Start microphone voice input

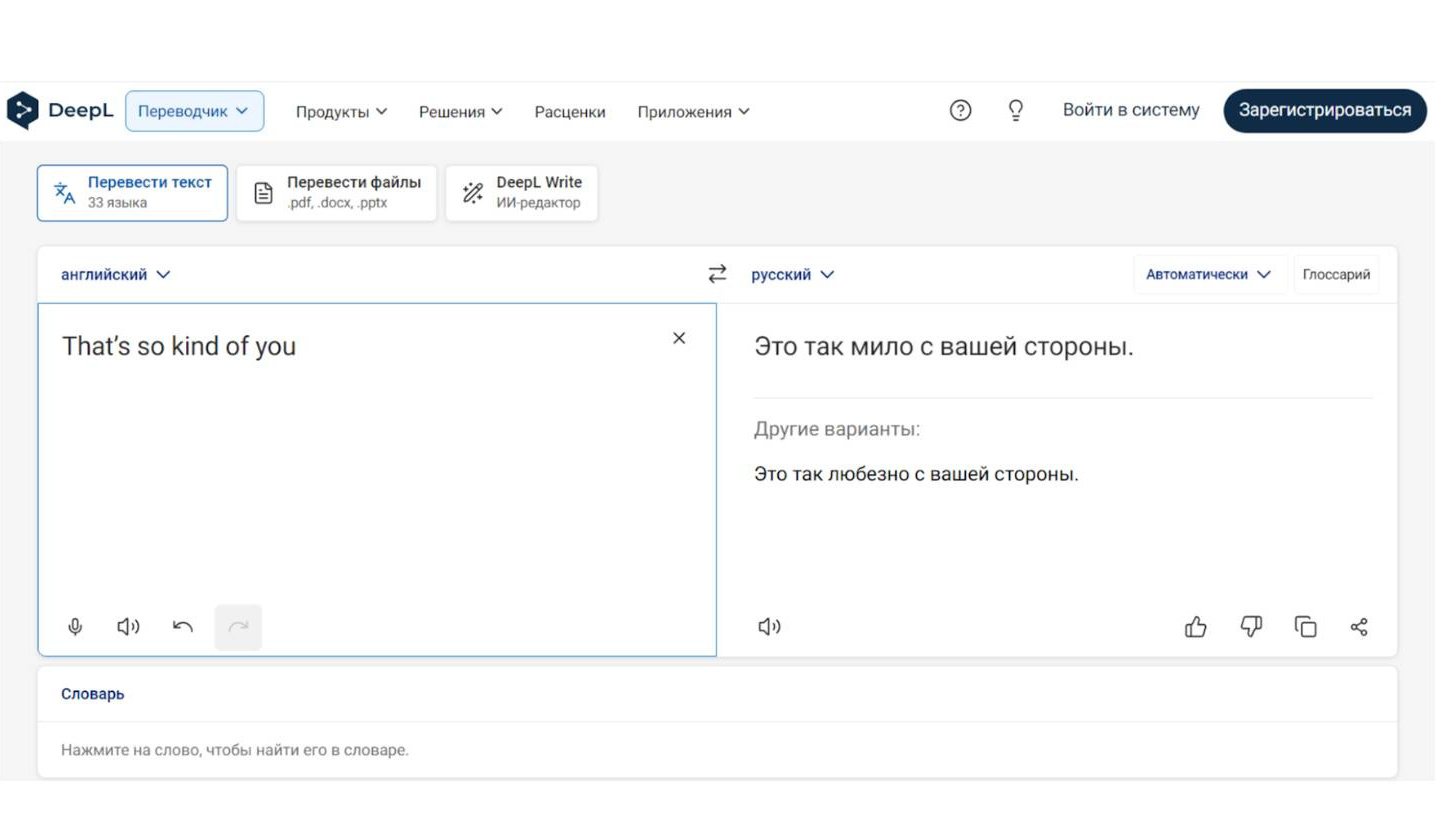[75, 627]
